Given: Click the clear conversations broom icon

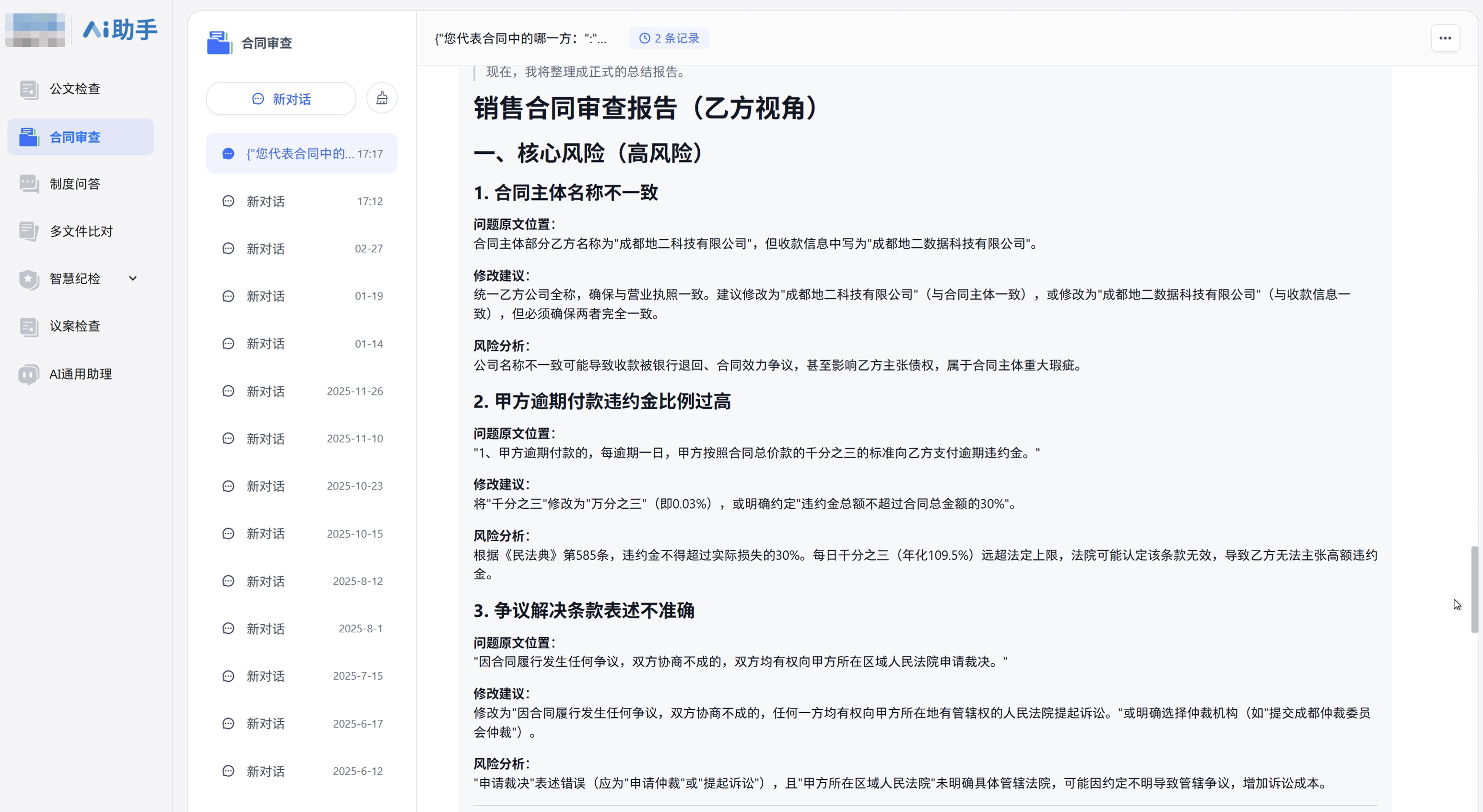Looking at the screenshot, I should pyautogui.click(x=382, y=98).
